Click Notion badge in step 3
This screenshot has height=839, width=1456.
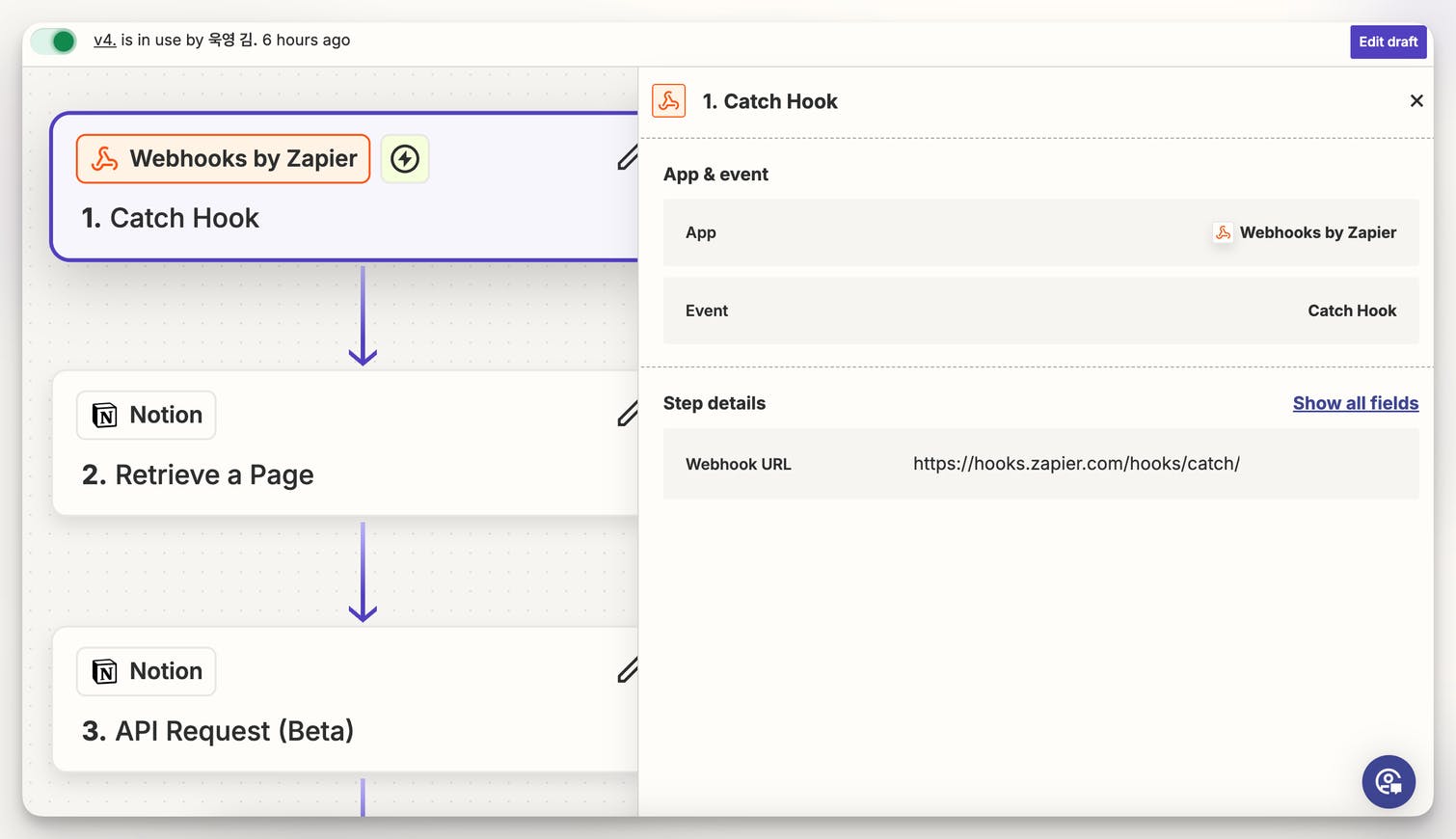coord(147,671)
